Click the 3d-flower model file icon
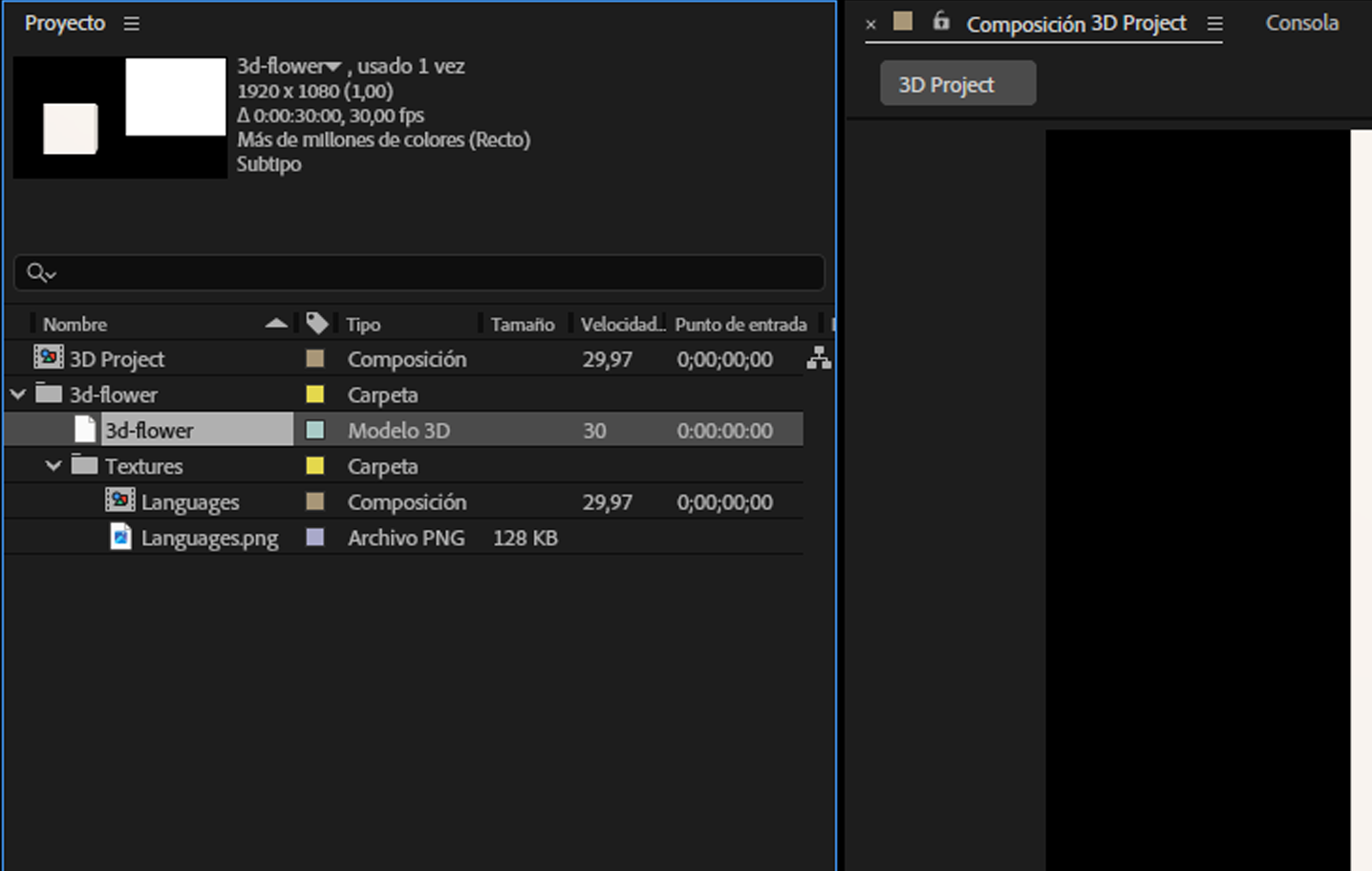 85,429
